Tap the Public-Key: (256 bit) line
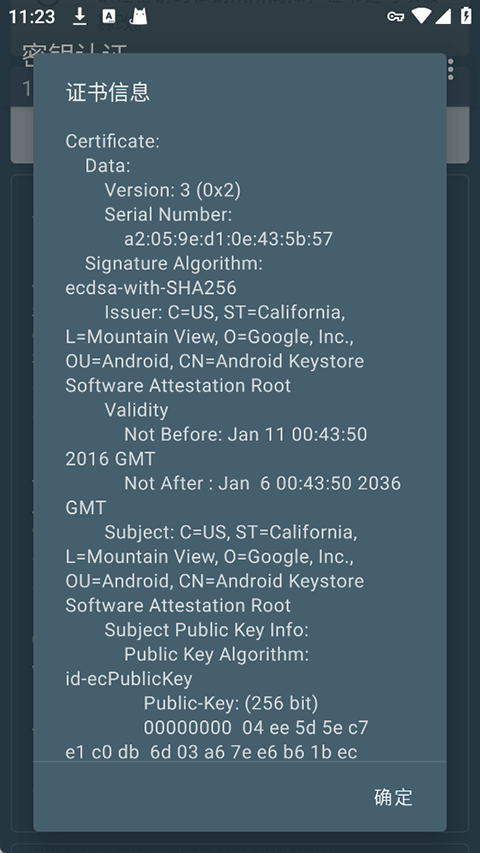This screenshot has height=853, width=480. pyautogui.click(x=231, y=703)
